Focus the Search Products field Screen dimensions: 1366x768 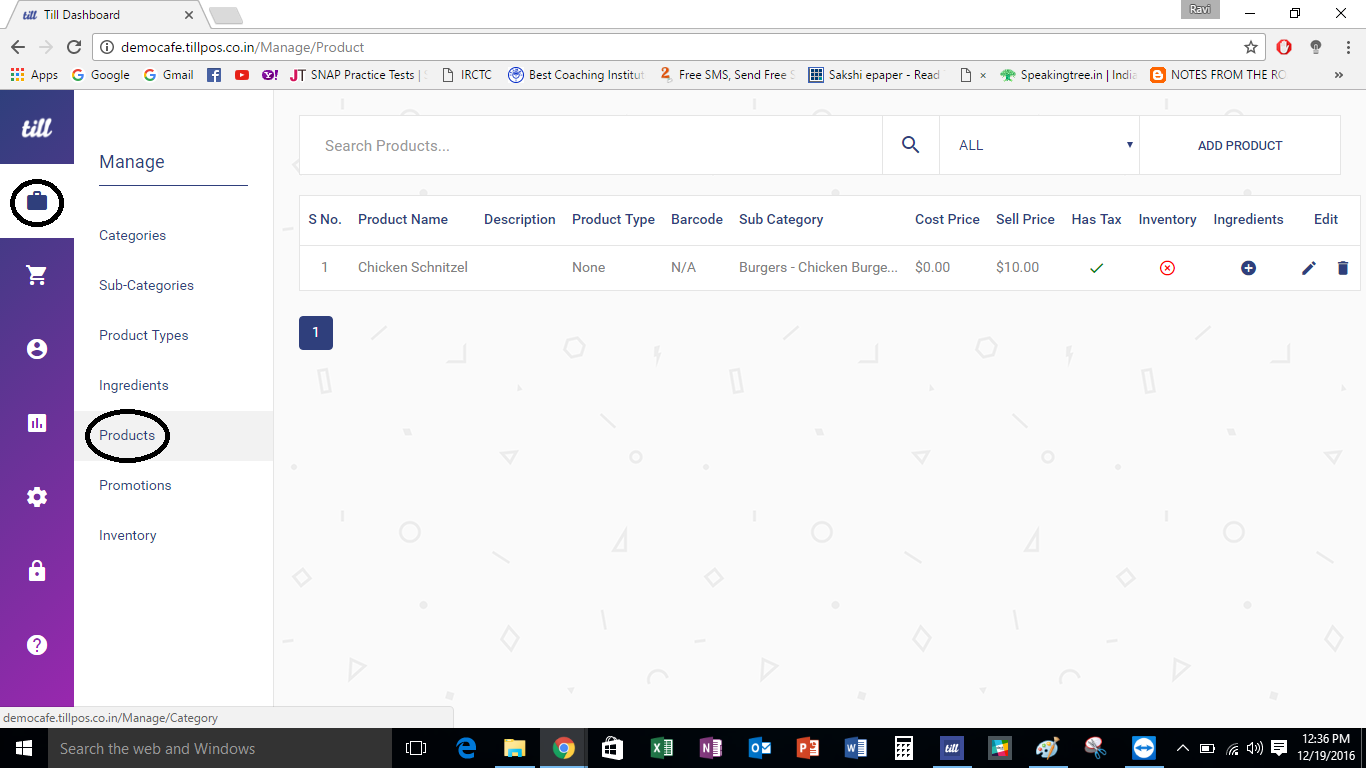click(x=591, y=145)
